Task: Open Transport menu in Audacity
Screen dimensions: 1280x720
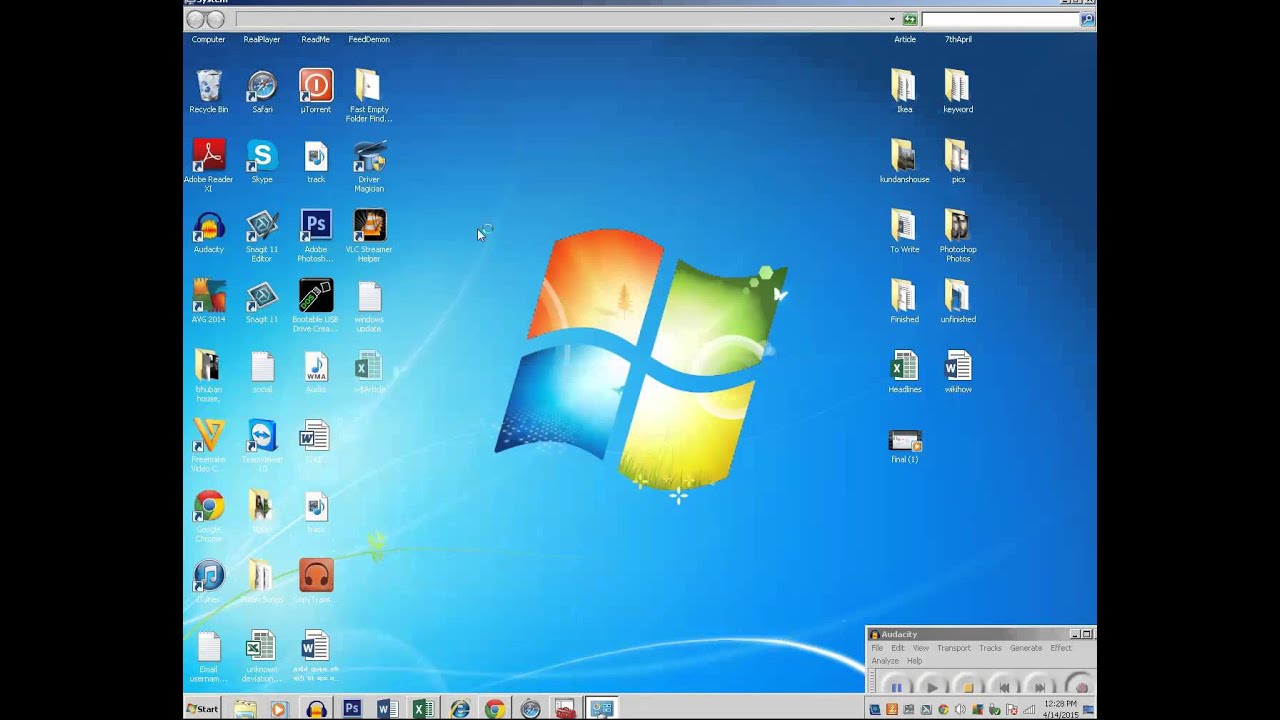Action: (x=954, y=648)
